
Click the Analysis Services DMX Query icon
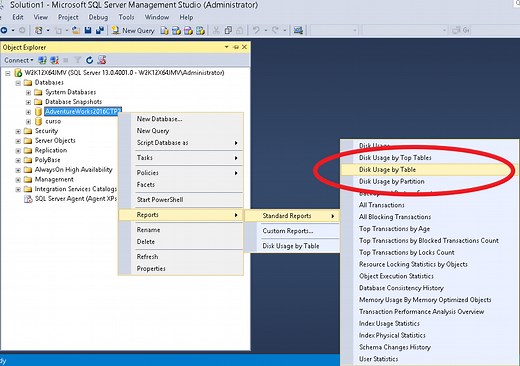tap(188, 31)
